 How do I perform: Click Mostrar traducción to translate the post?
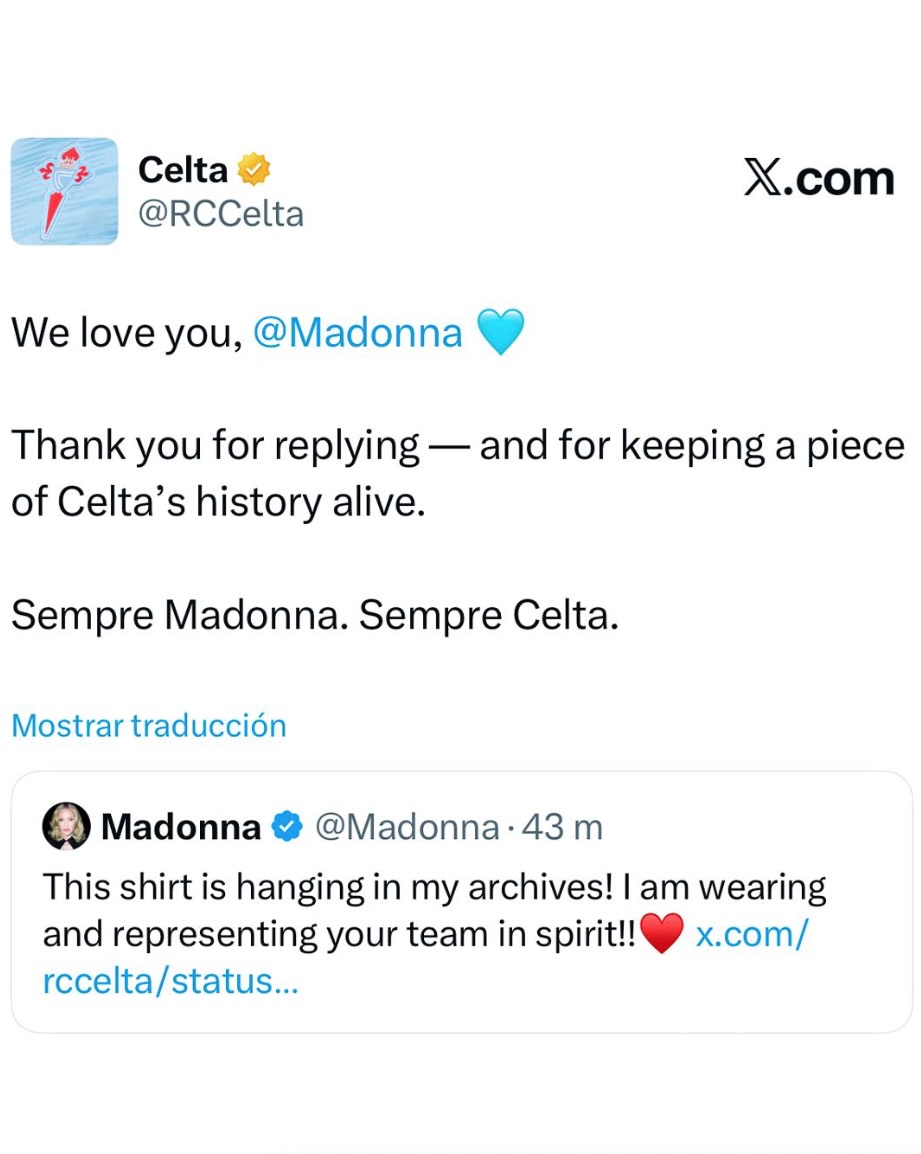click(x=149, y=725)
